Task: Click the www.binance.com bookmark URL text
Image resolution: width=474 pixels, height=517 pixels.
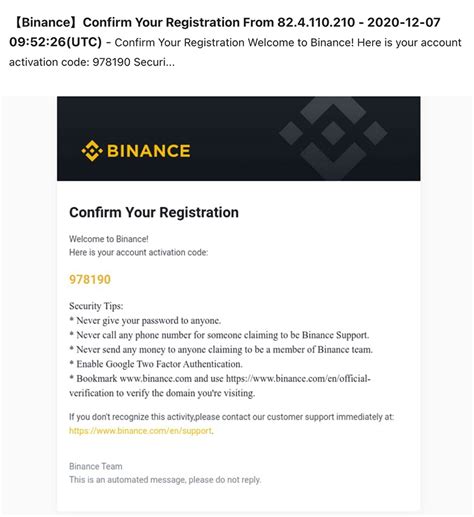Action: pos(155,379)
